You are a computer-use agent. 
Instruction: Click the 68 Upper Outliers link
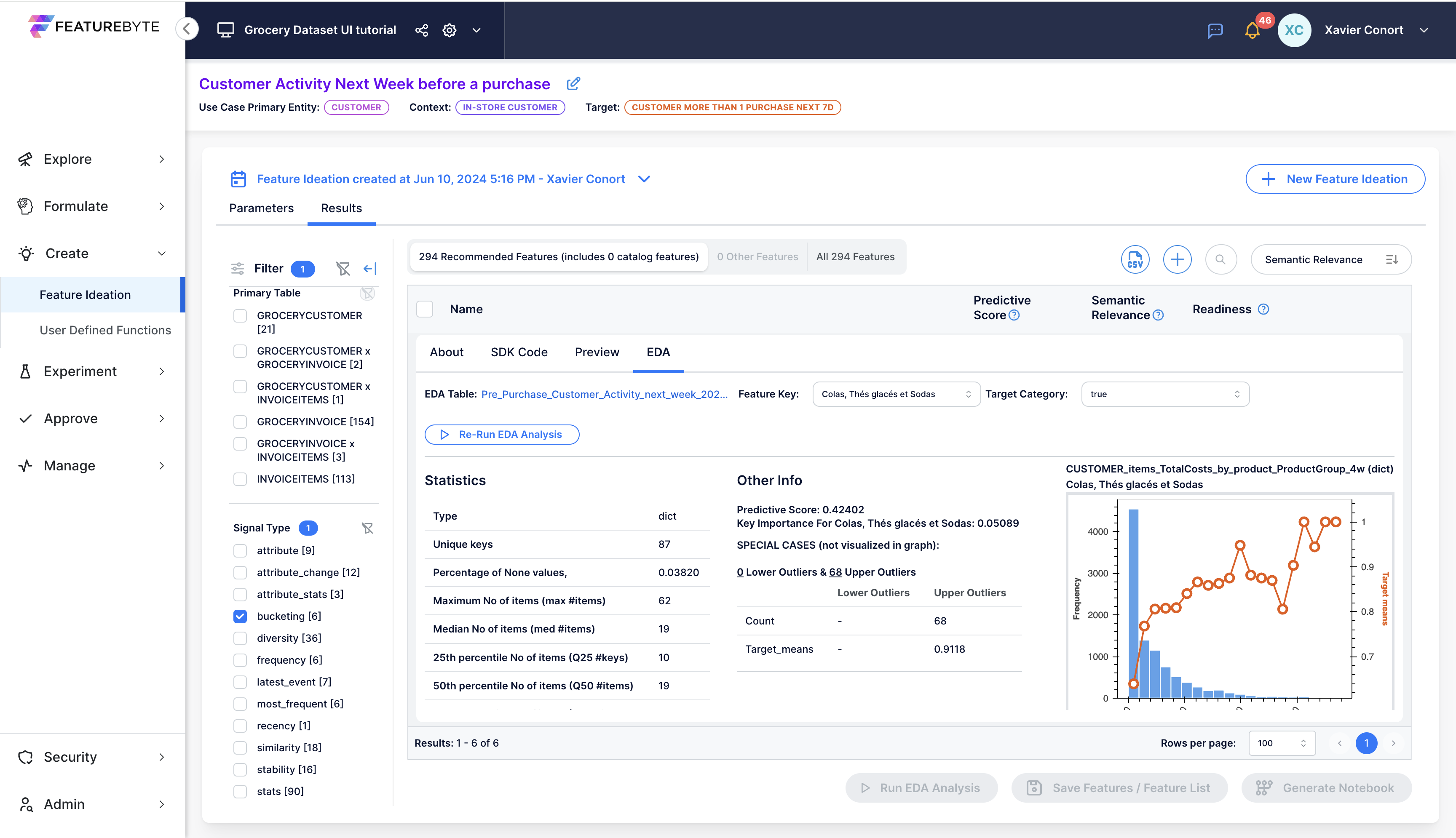[x=835, y=572]
